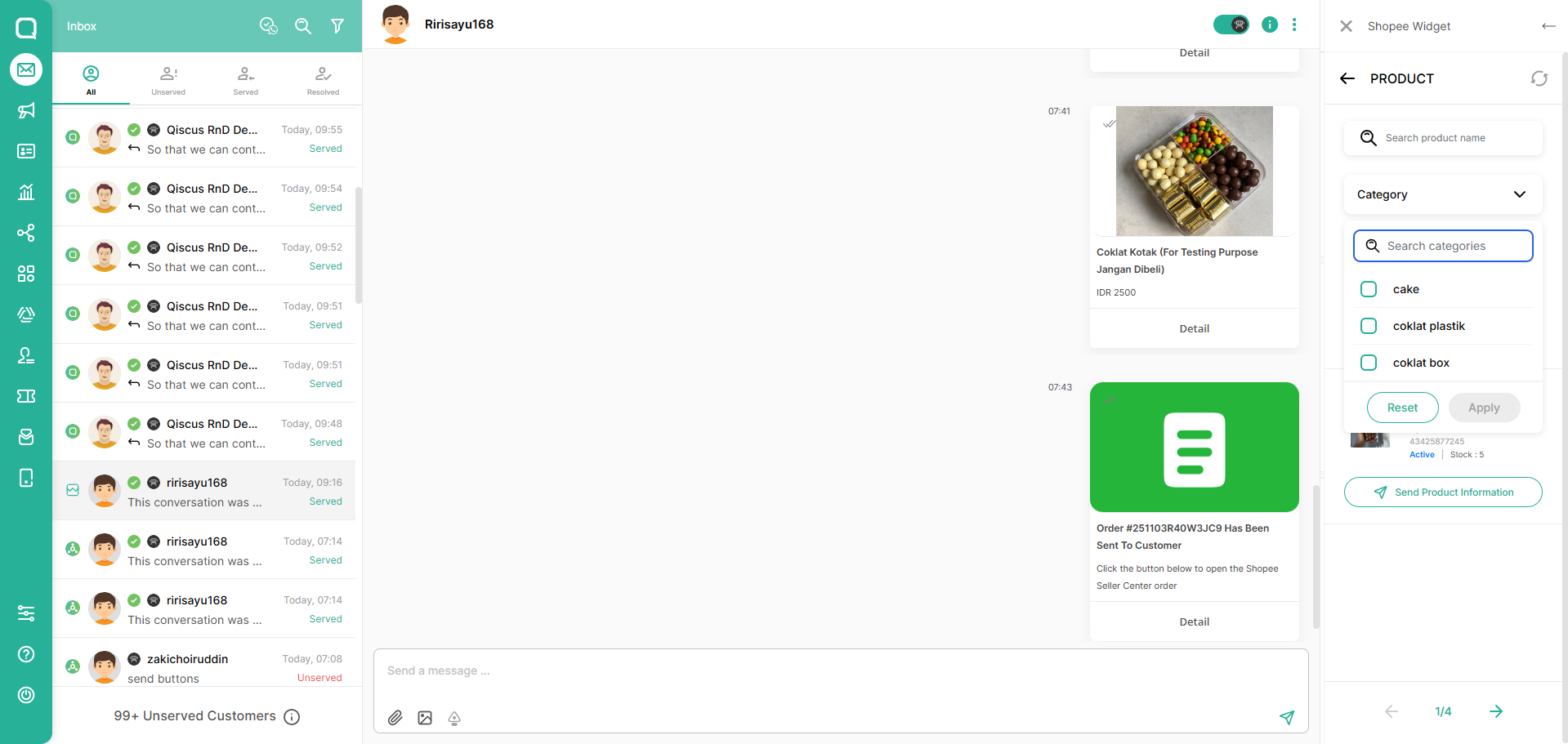The image size is (1568, 744).
Task: Open the chocolate box product image
Action: click(x=1195, y=172)
